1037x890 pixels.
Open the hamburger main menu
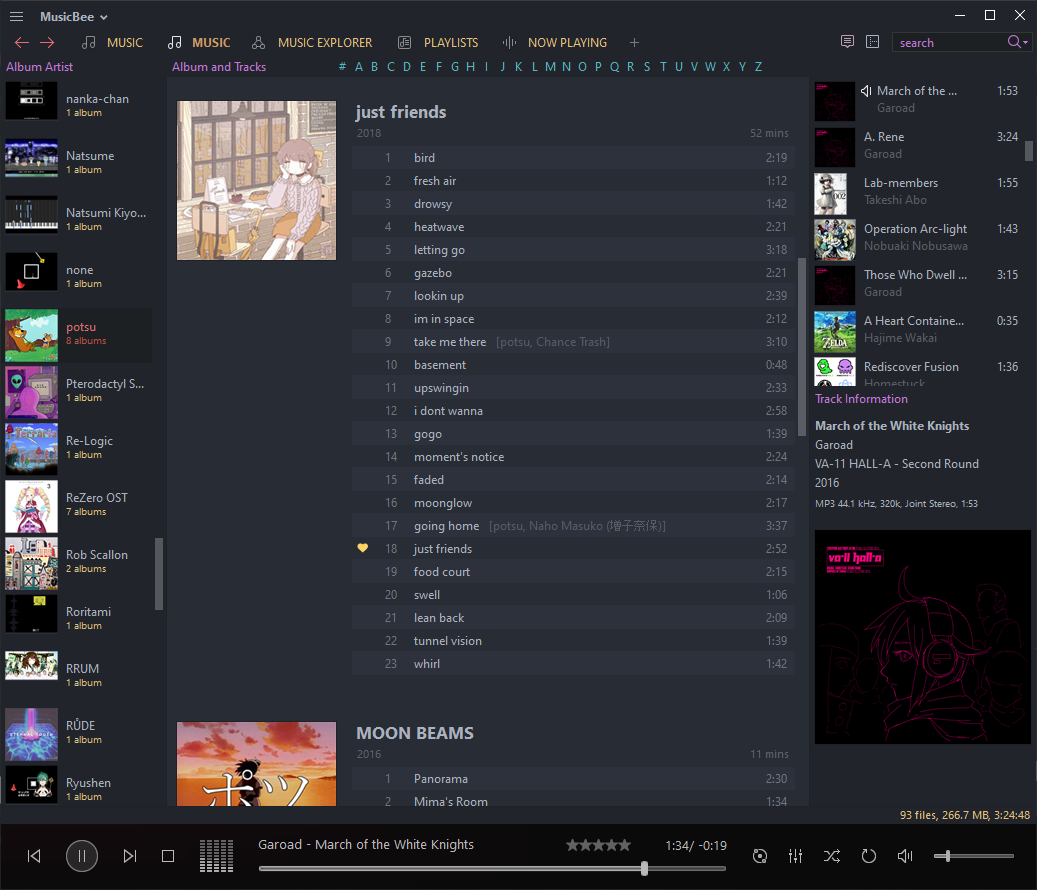(x=17, y=17)
